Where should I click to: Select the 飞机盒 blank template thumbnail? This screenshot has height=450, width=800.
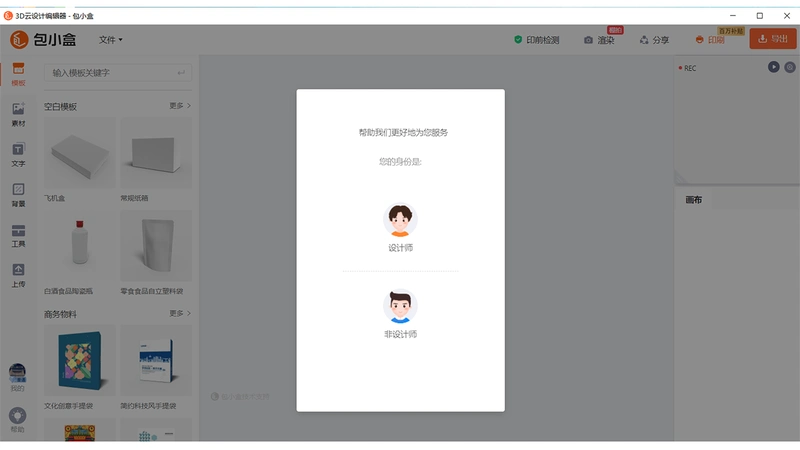[x=80, y=153]
